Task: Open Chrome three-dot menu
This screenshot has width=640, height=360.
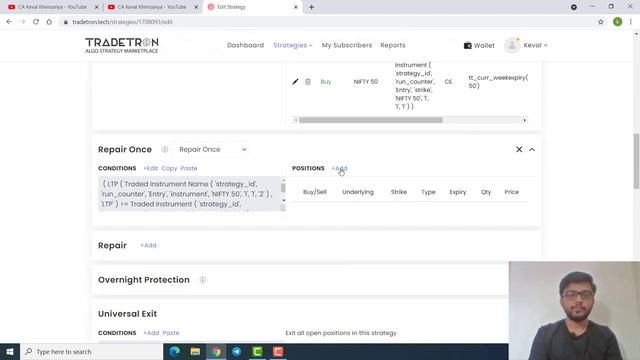Action: (631, 22)
